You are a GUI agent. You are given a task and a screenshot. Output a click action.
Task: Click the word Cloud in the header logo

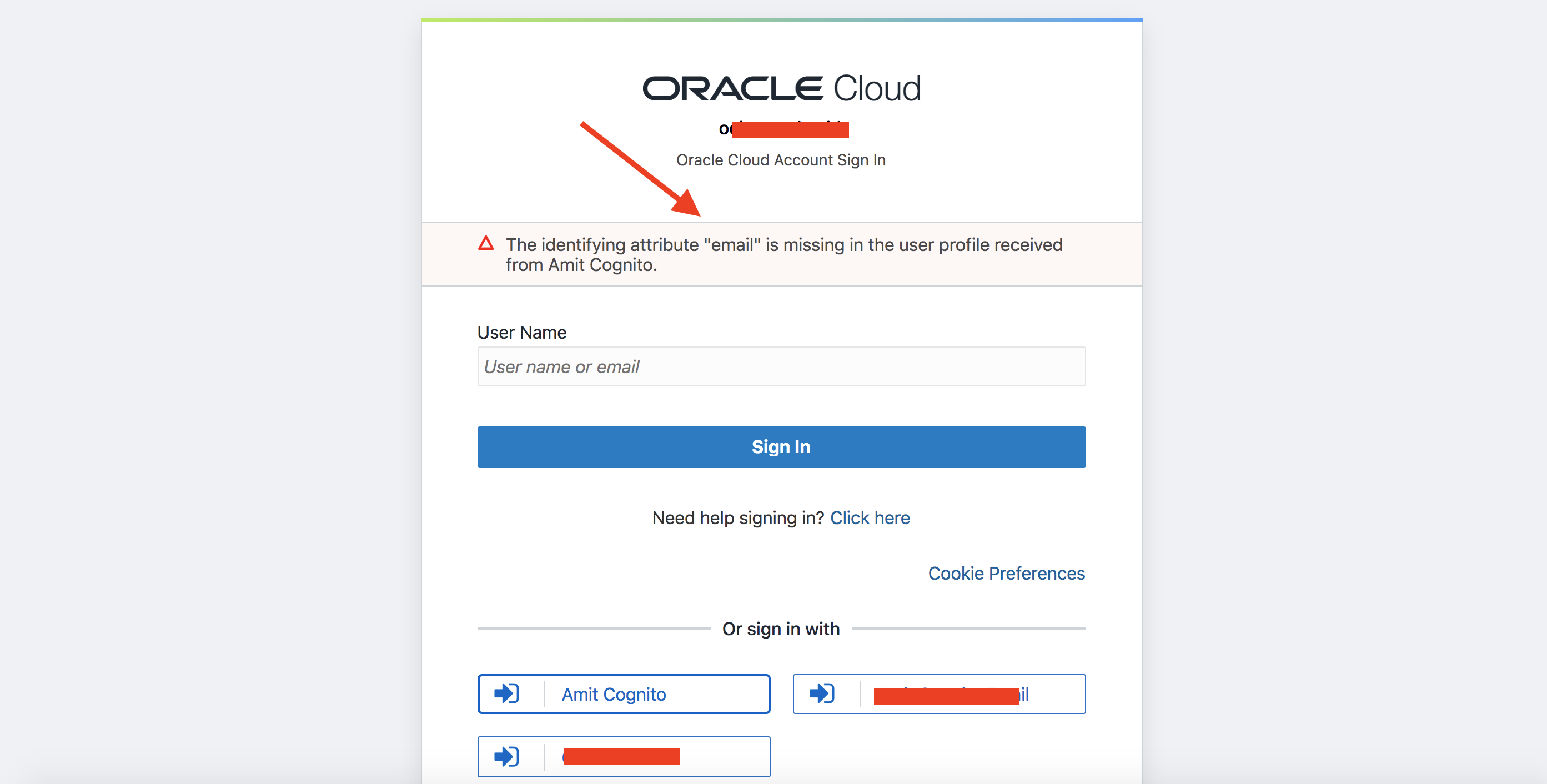[x=877, y=89]
